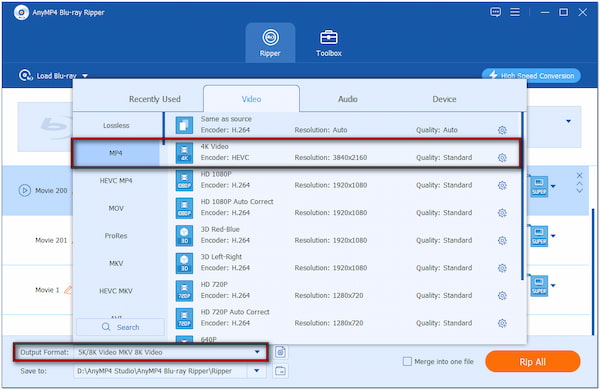
Task: Expand the Output Format dropdown
Action: click(257, 352)
